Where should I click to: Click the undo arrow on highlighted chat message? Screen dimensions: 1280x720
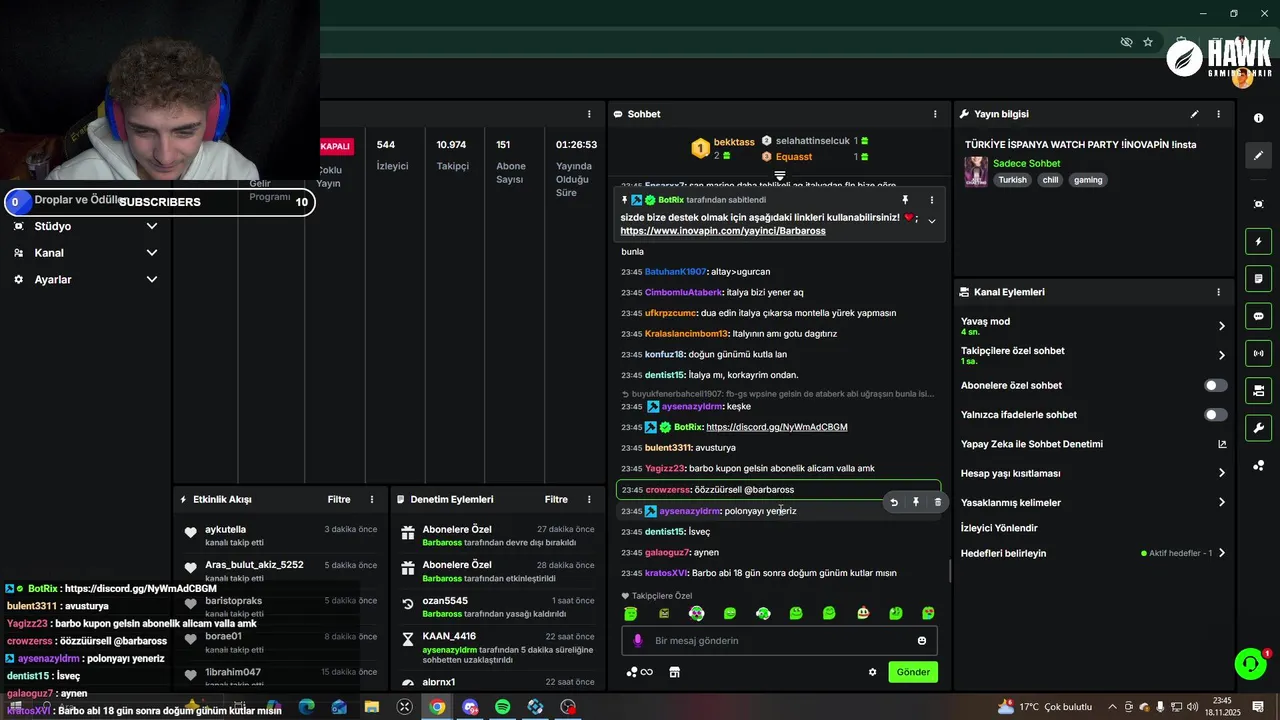point(894,502)
